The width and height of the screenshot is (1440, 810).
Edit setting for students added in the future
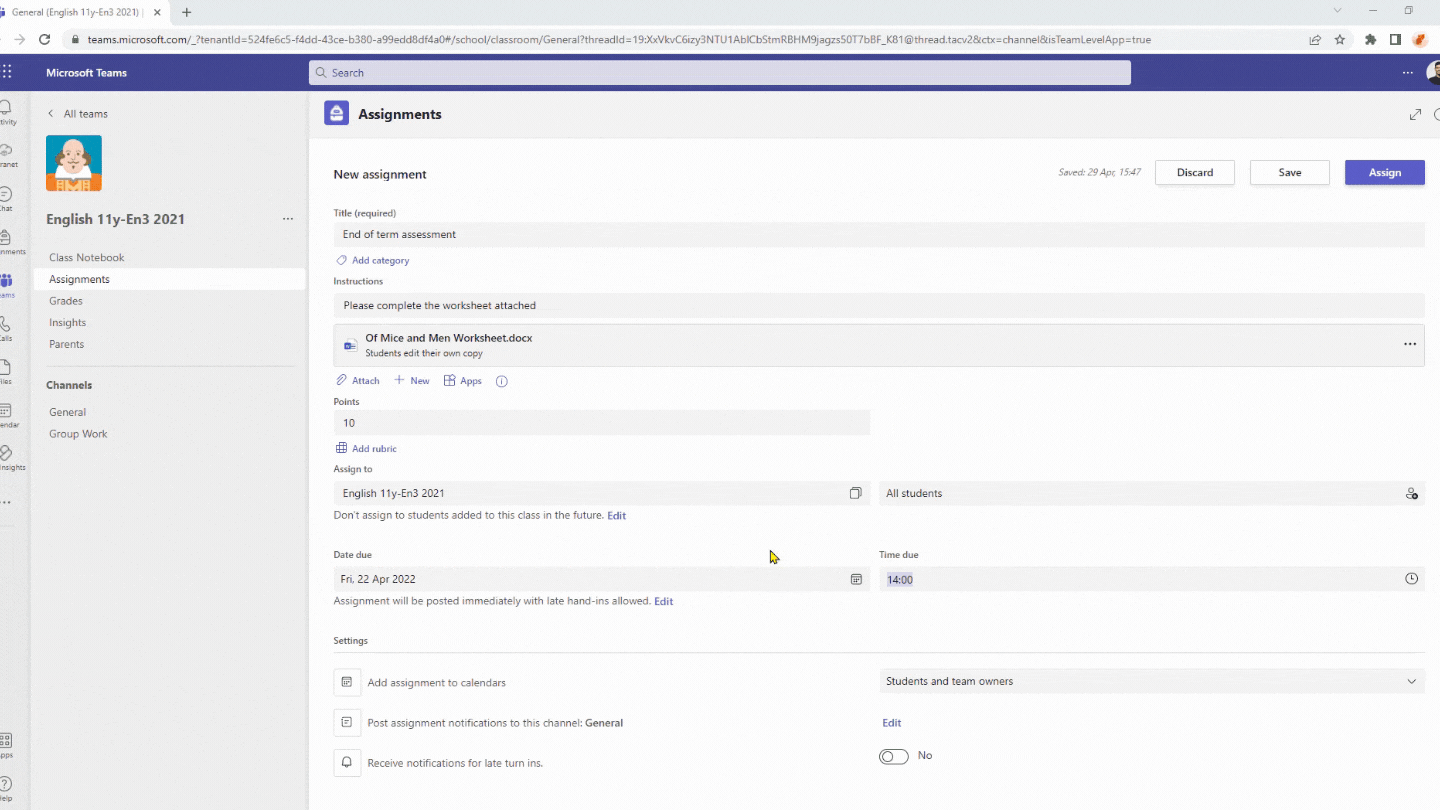[617, 516]
